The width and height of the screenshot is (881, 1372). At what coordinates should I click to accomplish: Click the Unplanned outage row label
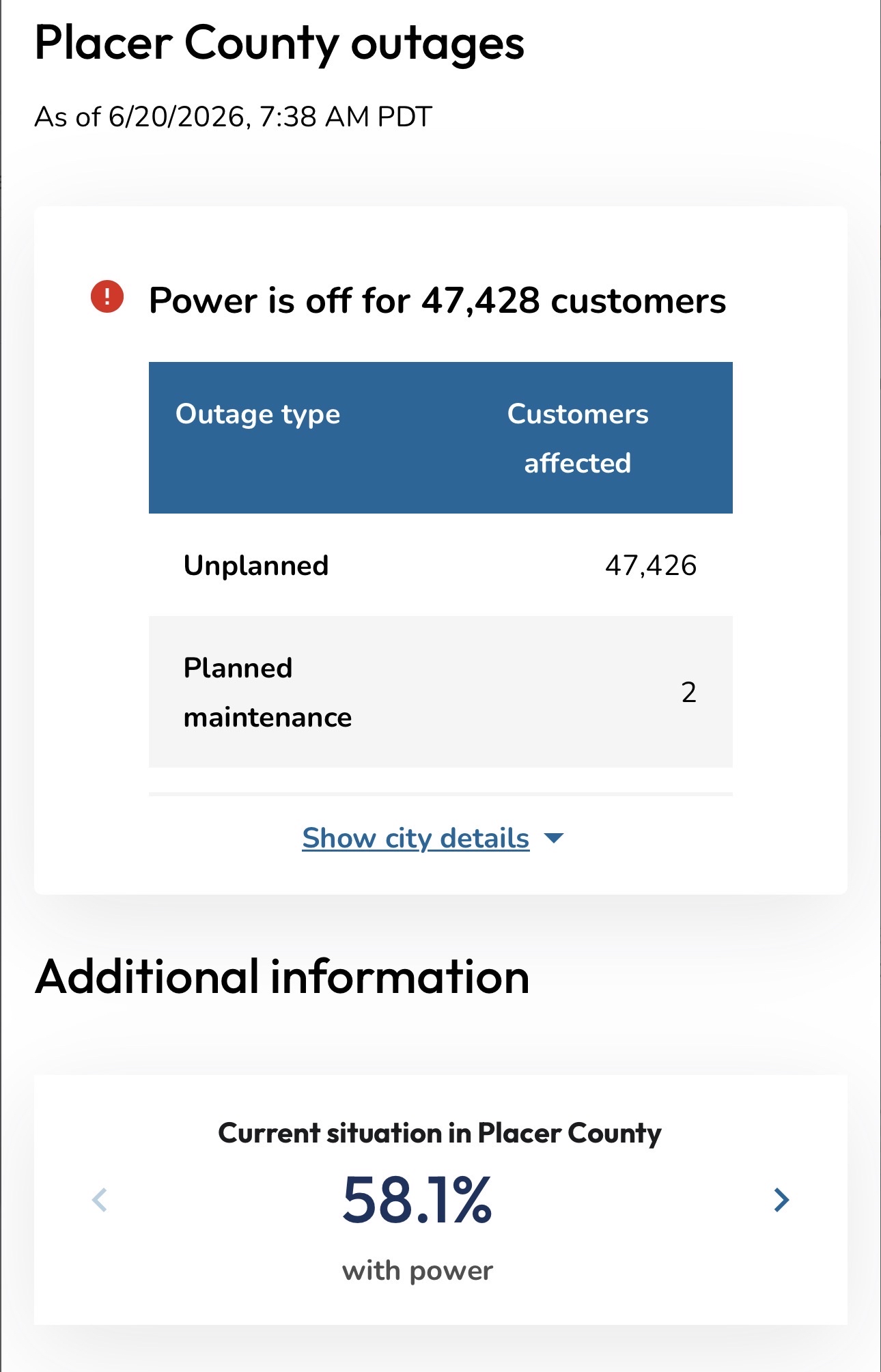pos(256,565)
